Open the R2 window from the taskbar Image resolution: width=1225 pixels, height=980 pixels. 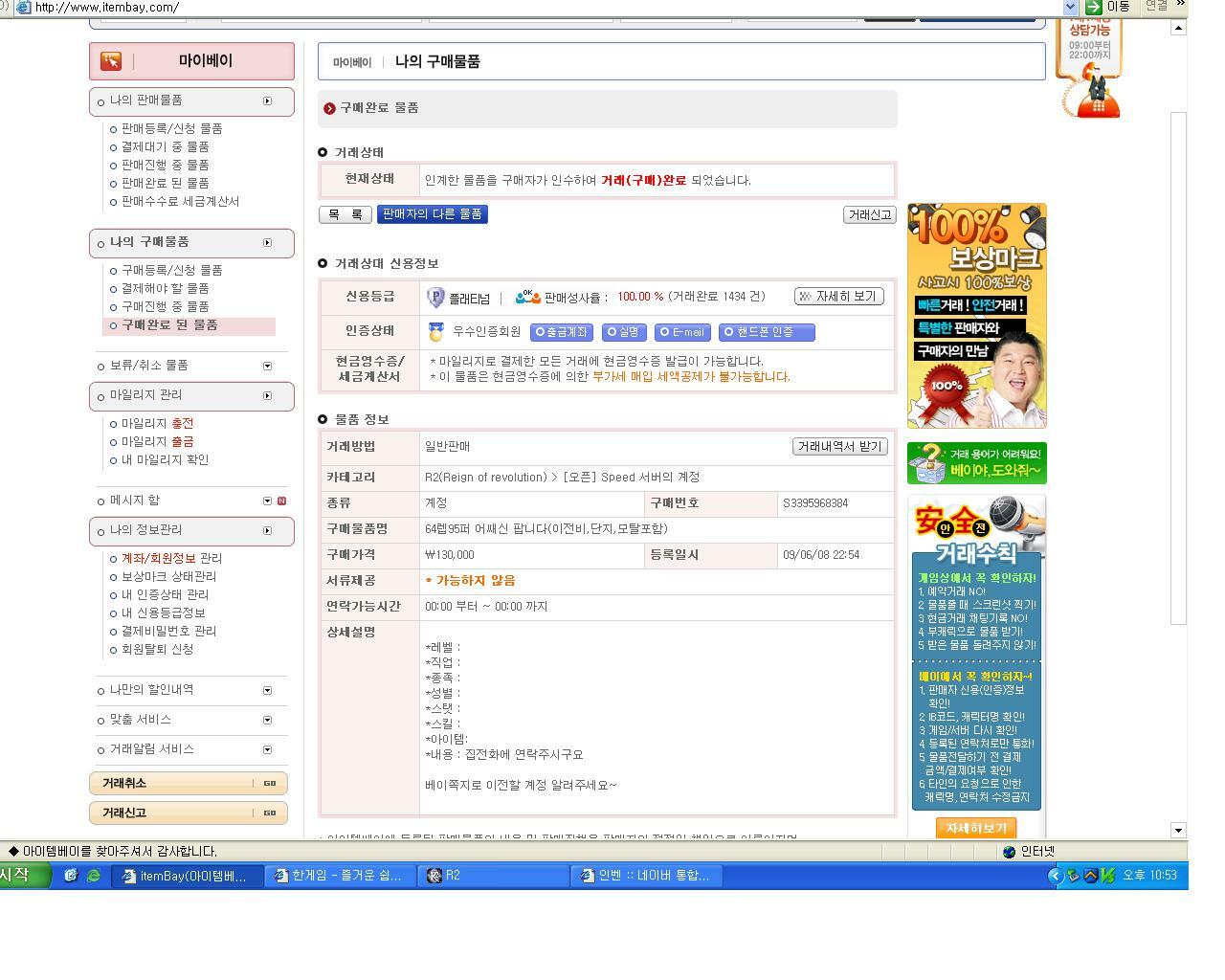pos(488,875)
